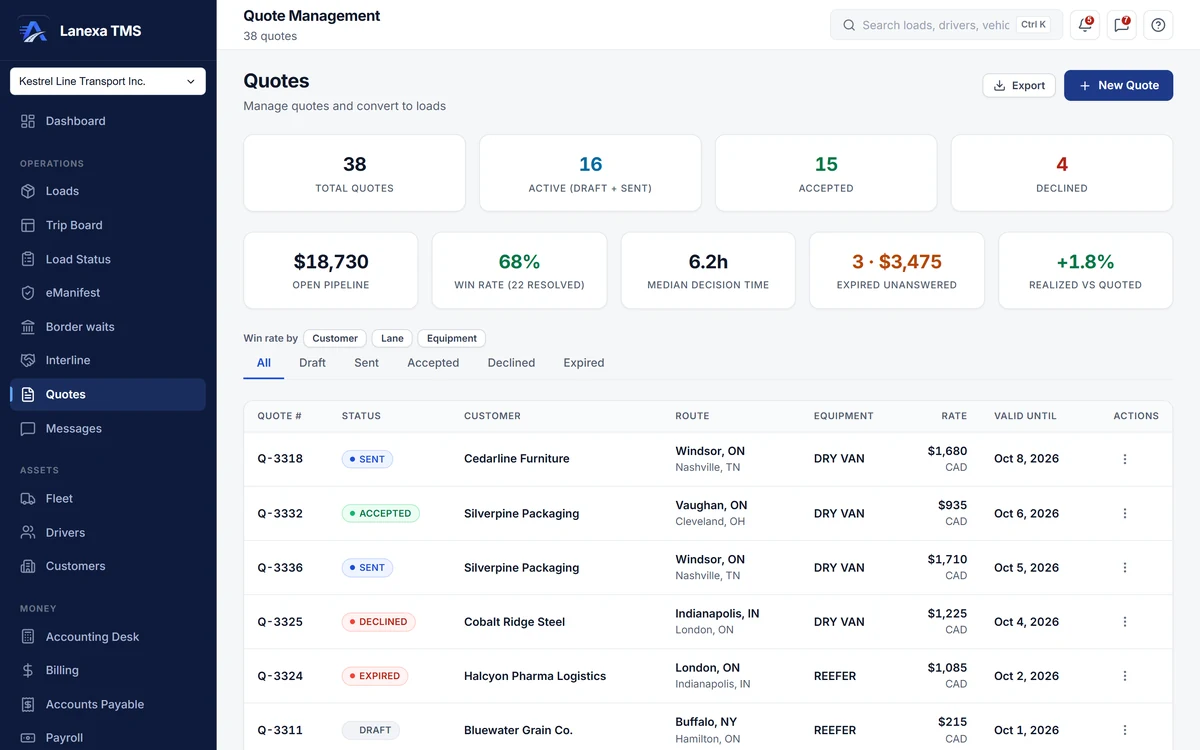Viewport: 1200px width, 750px height.
Task: Switch to the Expired tab
Action: click(584, 363)
